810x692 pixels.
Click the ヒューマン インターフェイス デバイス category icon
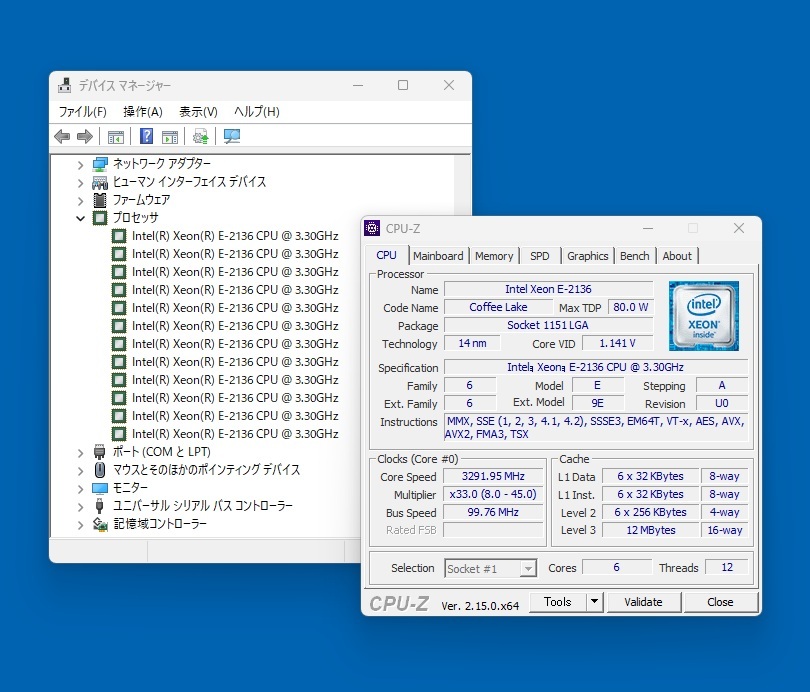(100, 182)
